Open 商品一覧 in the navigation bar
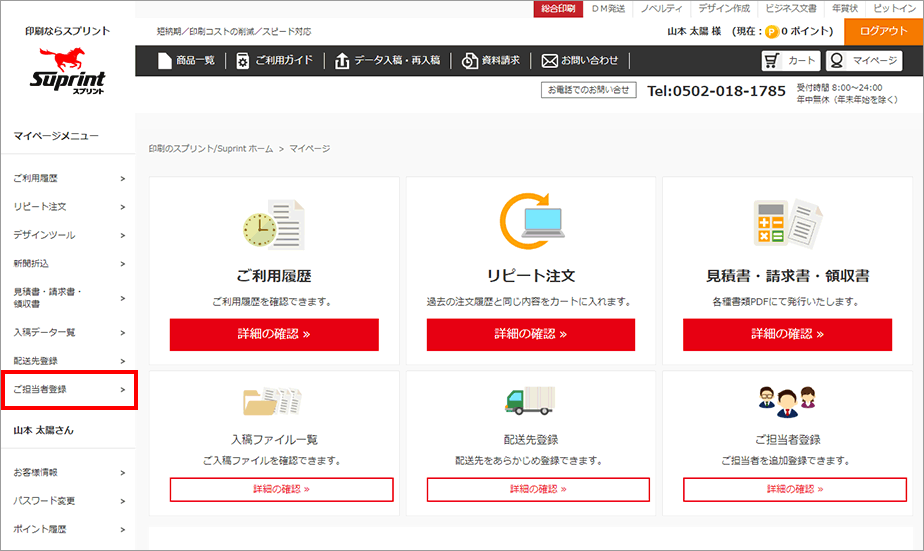Viewport: 924px width, 551px height. (x=195, y=61)
